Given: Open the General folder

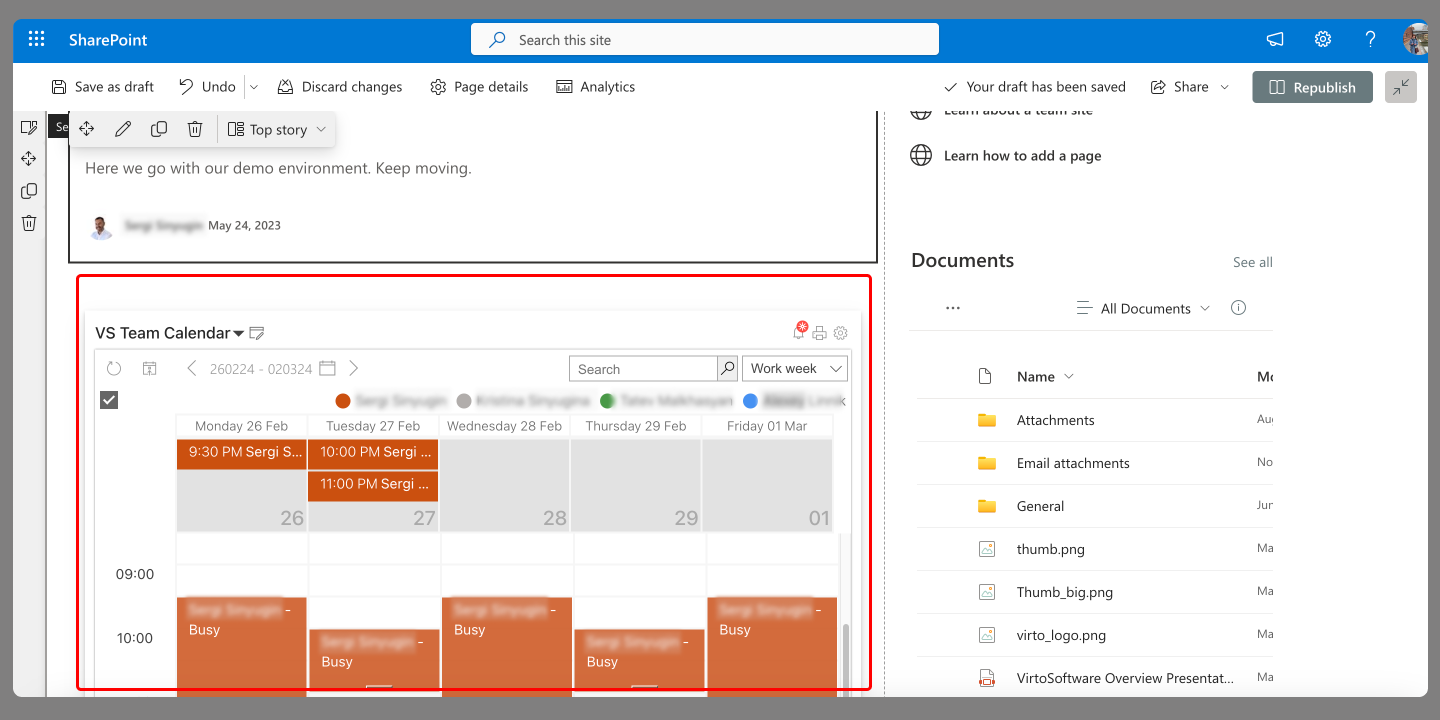Looking at the screenshot, I should click(x=1040, y=506).
